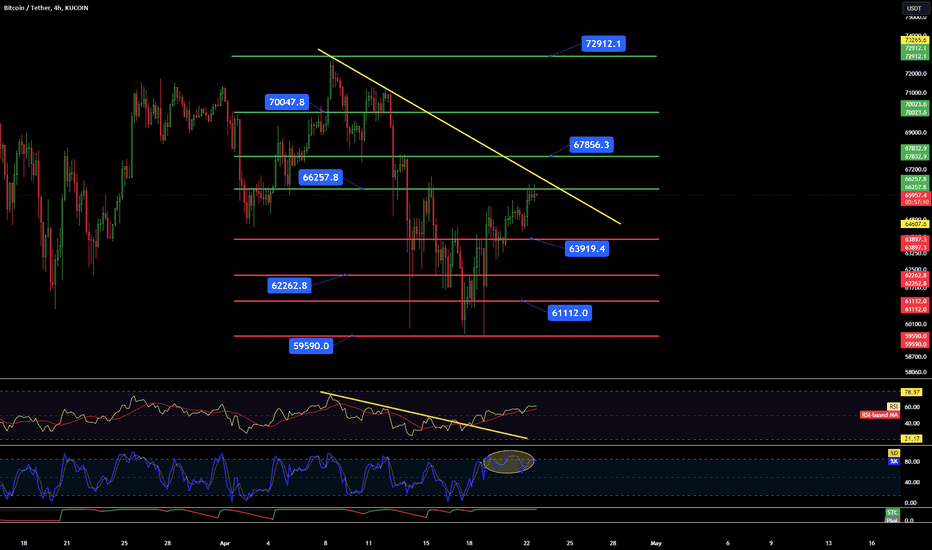Click the May date on time axis
932x550 pixels.
pos(656,543)
